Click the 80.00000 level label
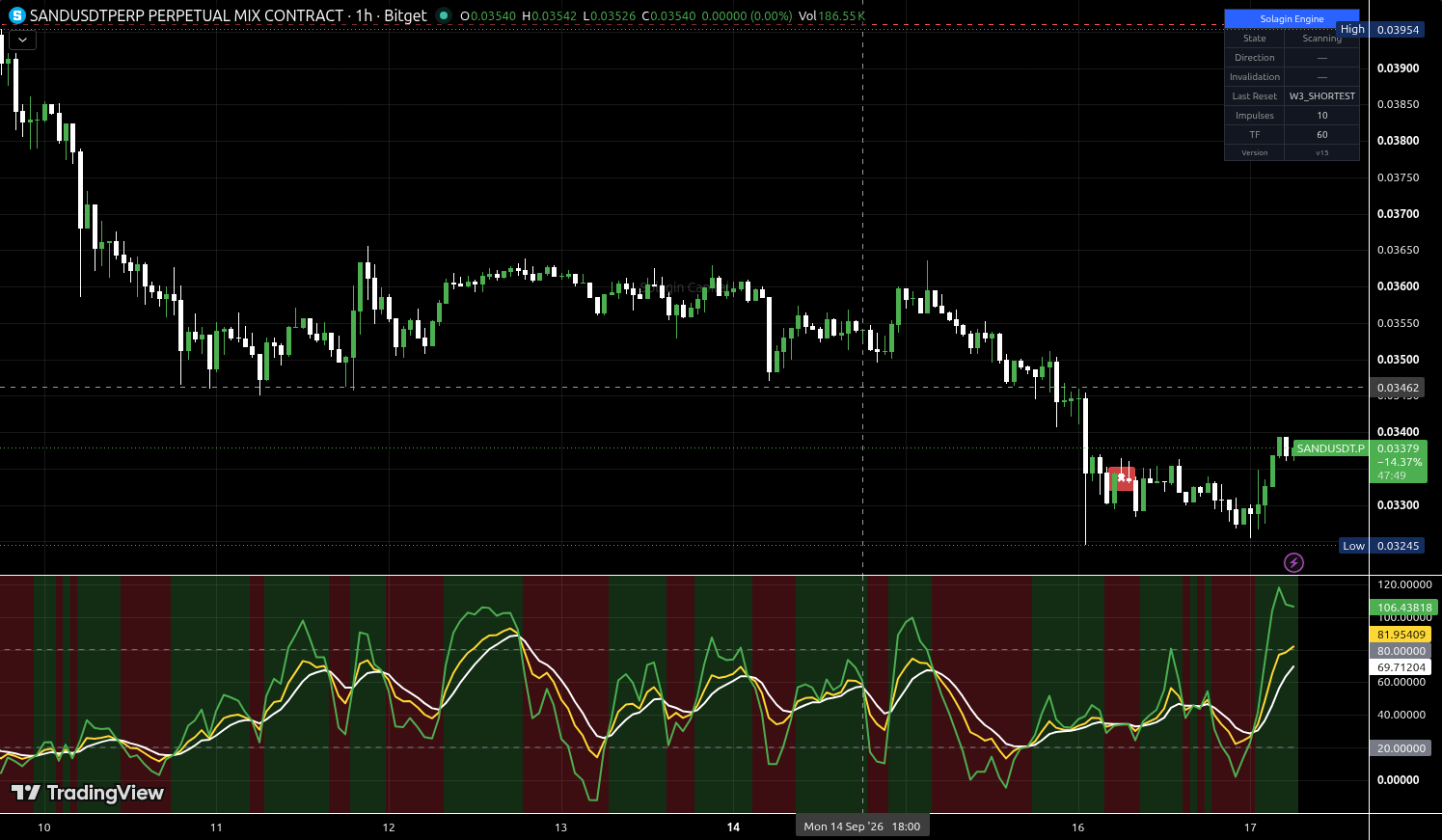This screenshot has width=1442, height=840. coord(1400,651)
